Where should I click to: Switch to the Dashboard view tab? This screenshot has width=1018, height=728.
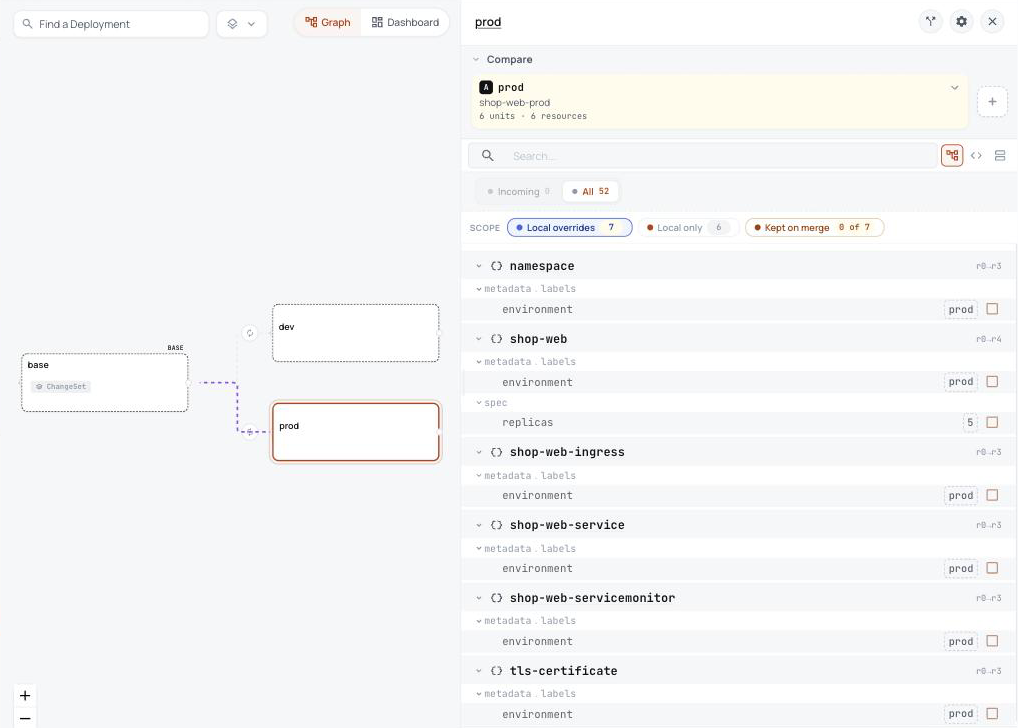tap(405, 23)
